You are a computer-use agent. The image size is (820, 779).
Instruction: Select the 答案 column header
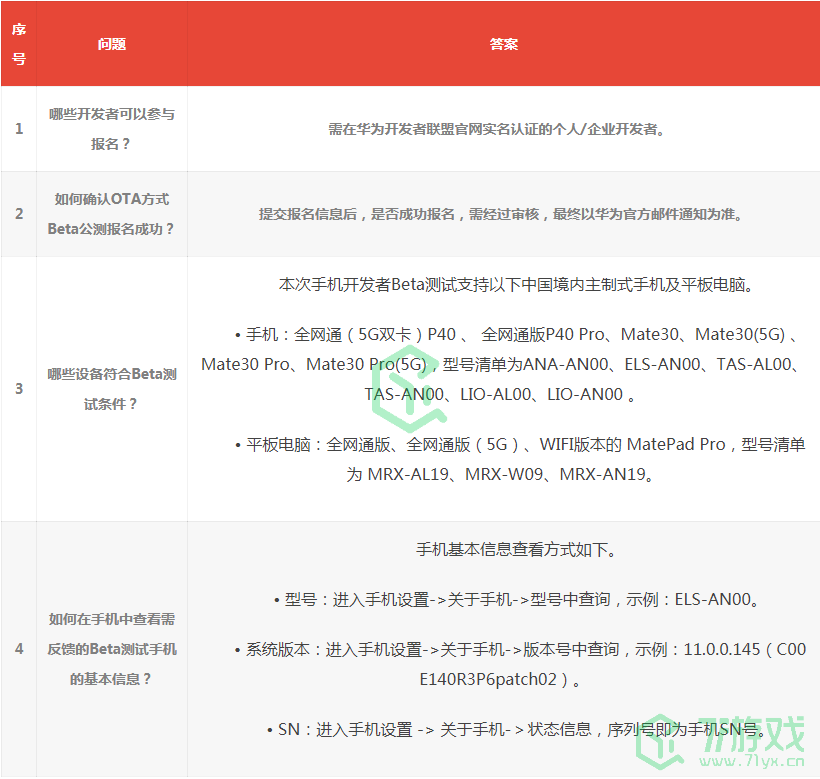503,44
